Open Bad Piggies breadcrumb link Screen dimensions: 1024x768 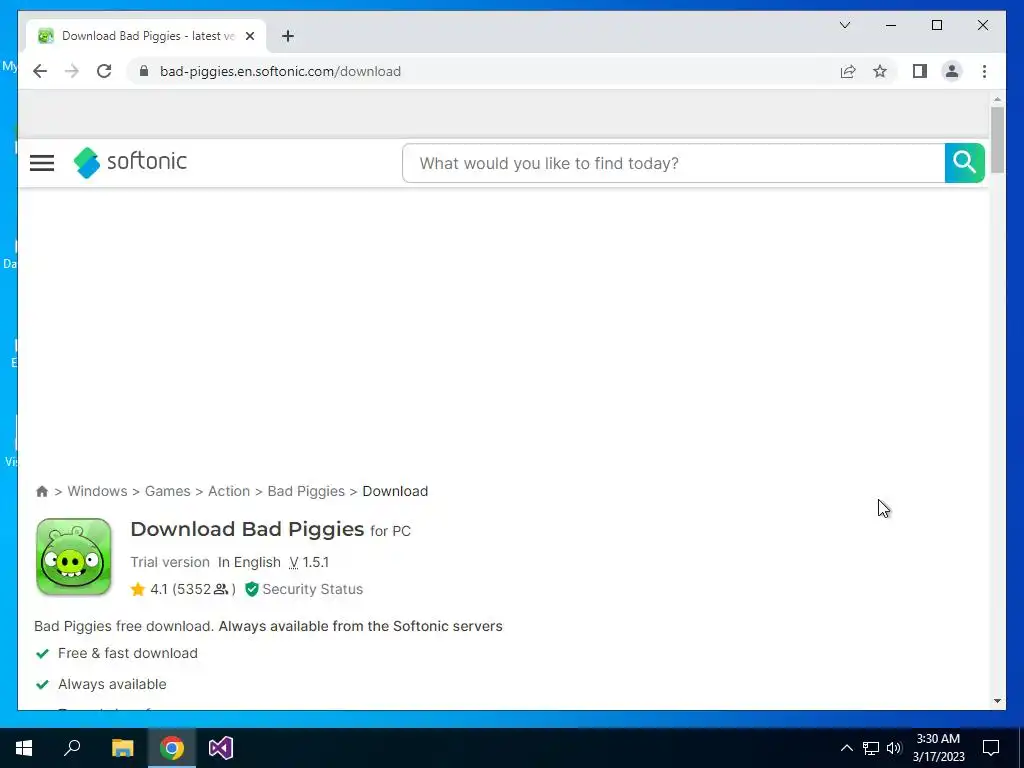point(306,491)
